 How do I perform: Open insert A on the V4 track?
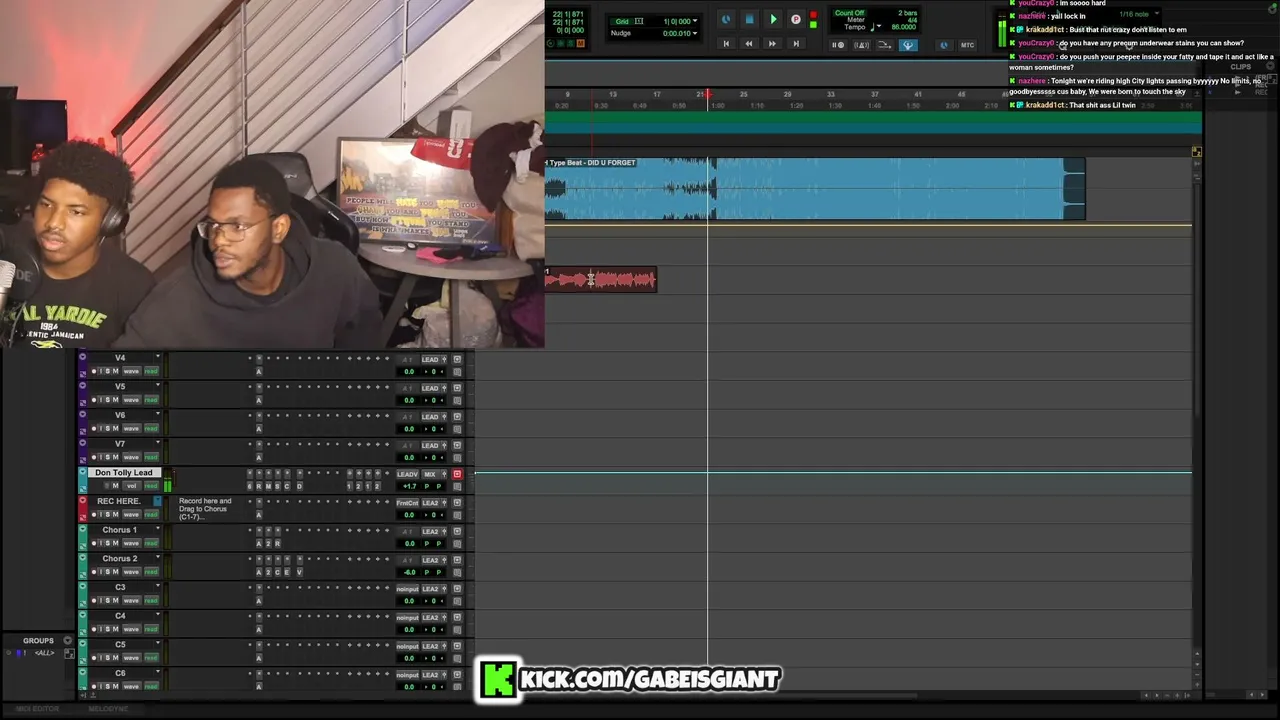click(x=258, y=371)
